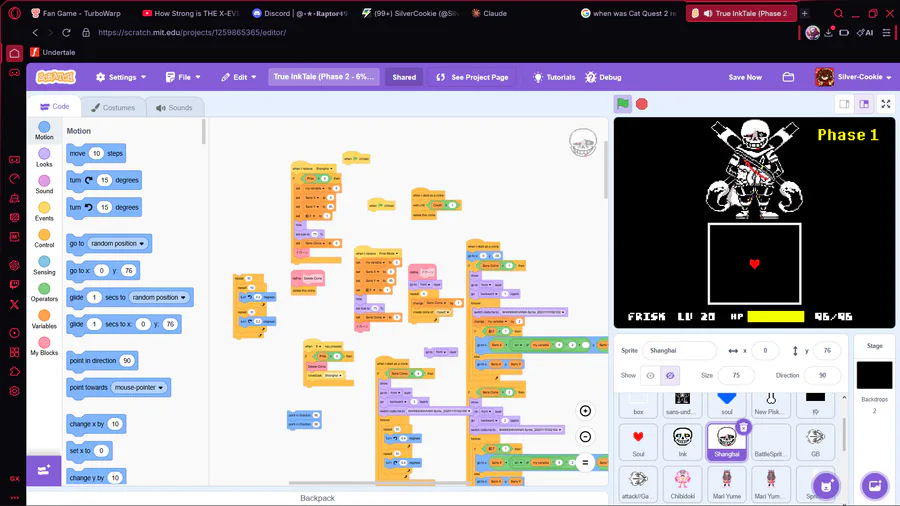Edit the sprite name field Shanghai

(680, 351)
